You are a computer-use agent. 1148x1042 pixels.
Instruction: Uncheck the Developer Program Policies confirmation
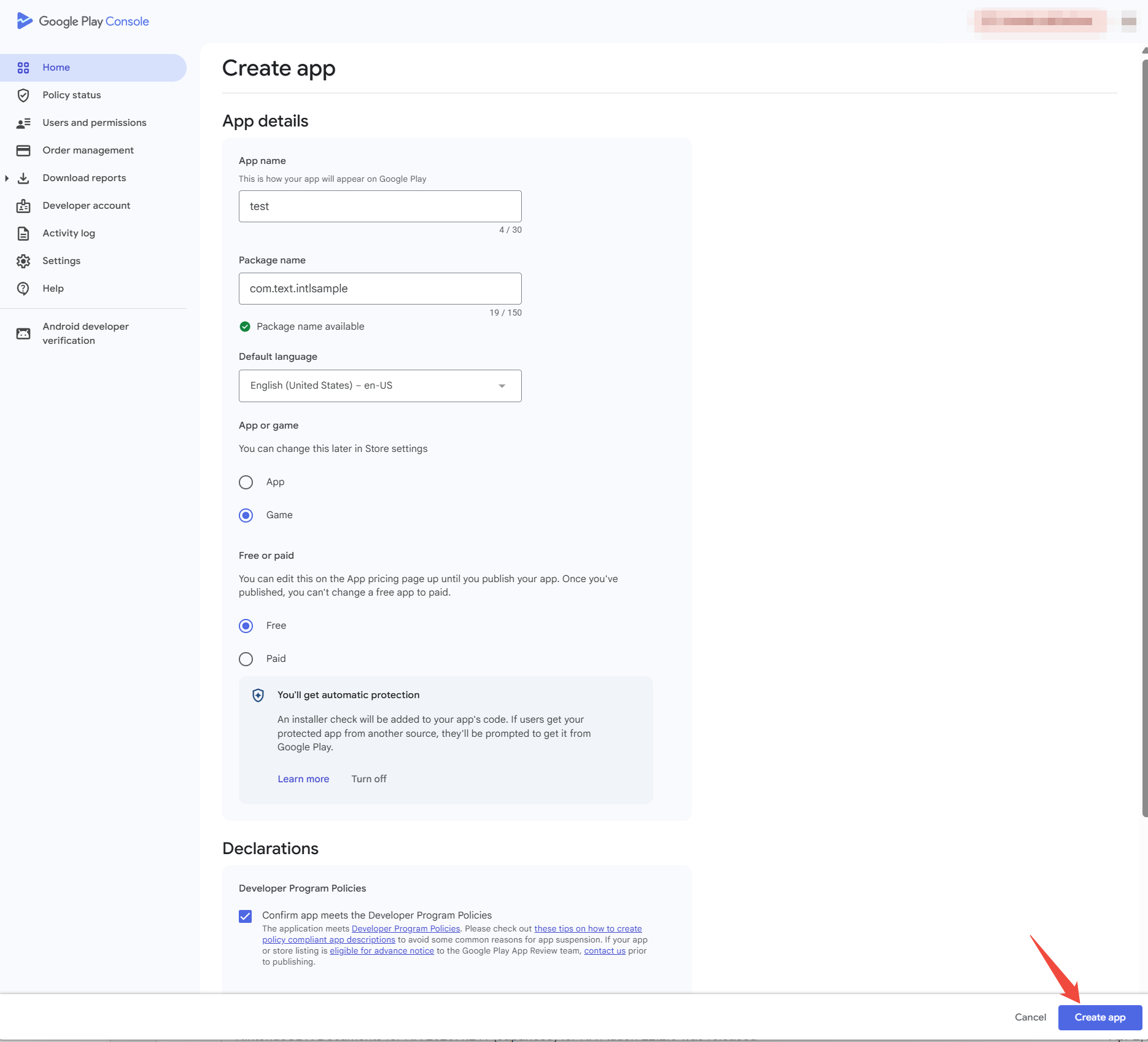pos(246,916)
